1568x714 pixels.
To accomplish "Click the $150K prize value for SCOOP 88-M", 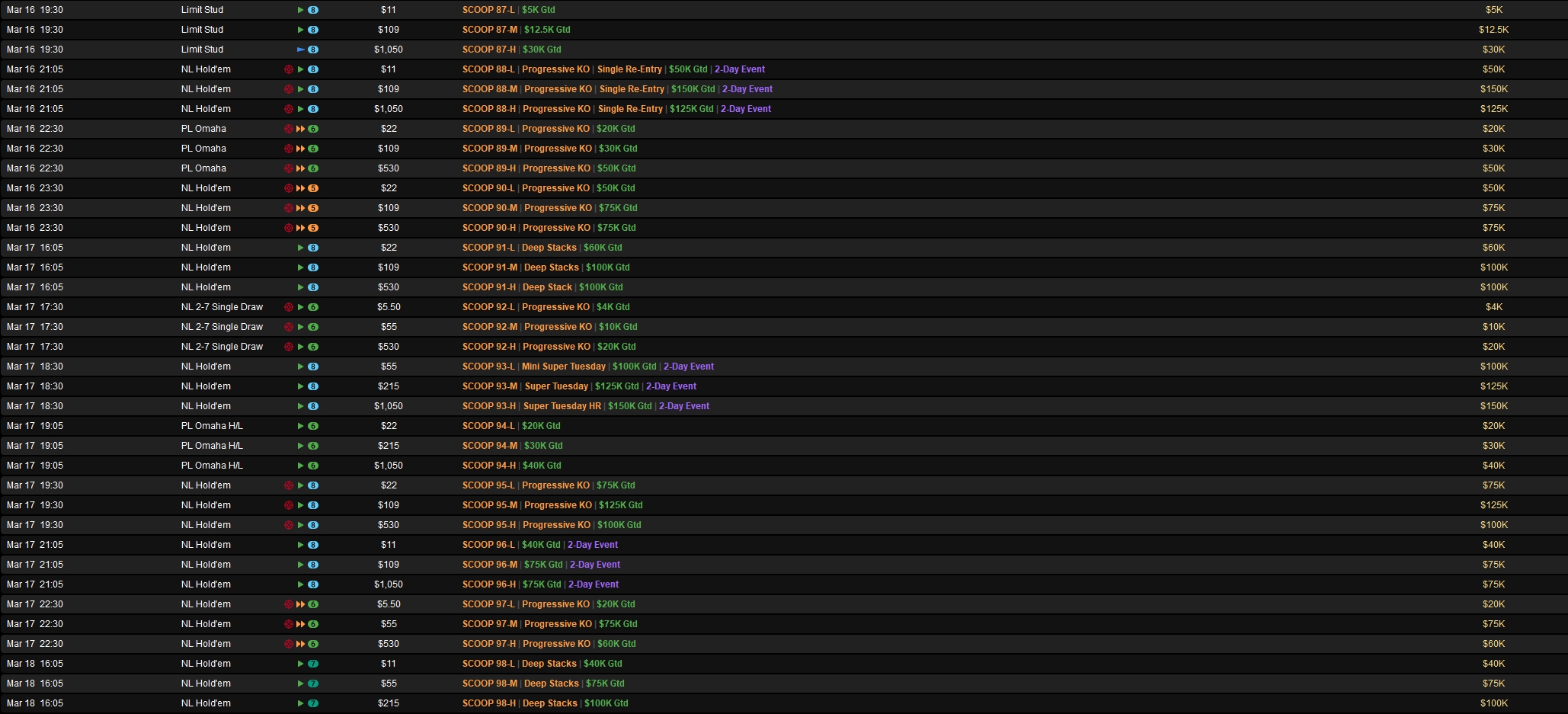I will (1493, 89).
